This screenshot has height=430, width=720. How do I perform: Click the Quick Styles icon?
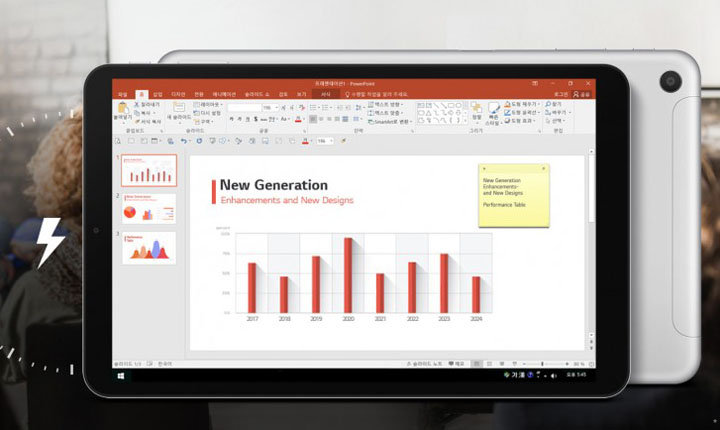tap(494, 111)
